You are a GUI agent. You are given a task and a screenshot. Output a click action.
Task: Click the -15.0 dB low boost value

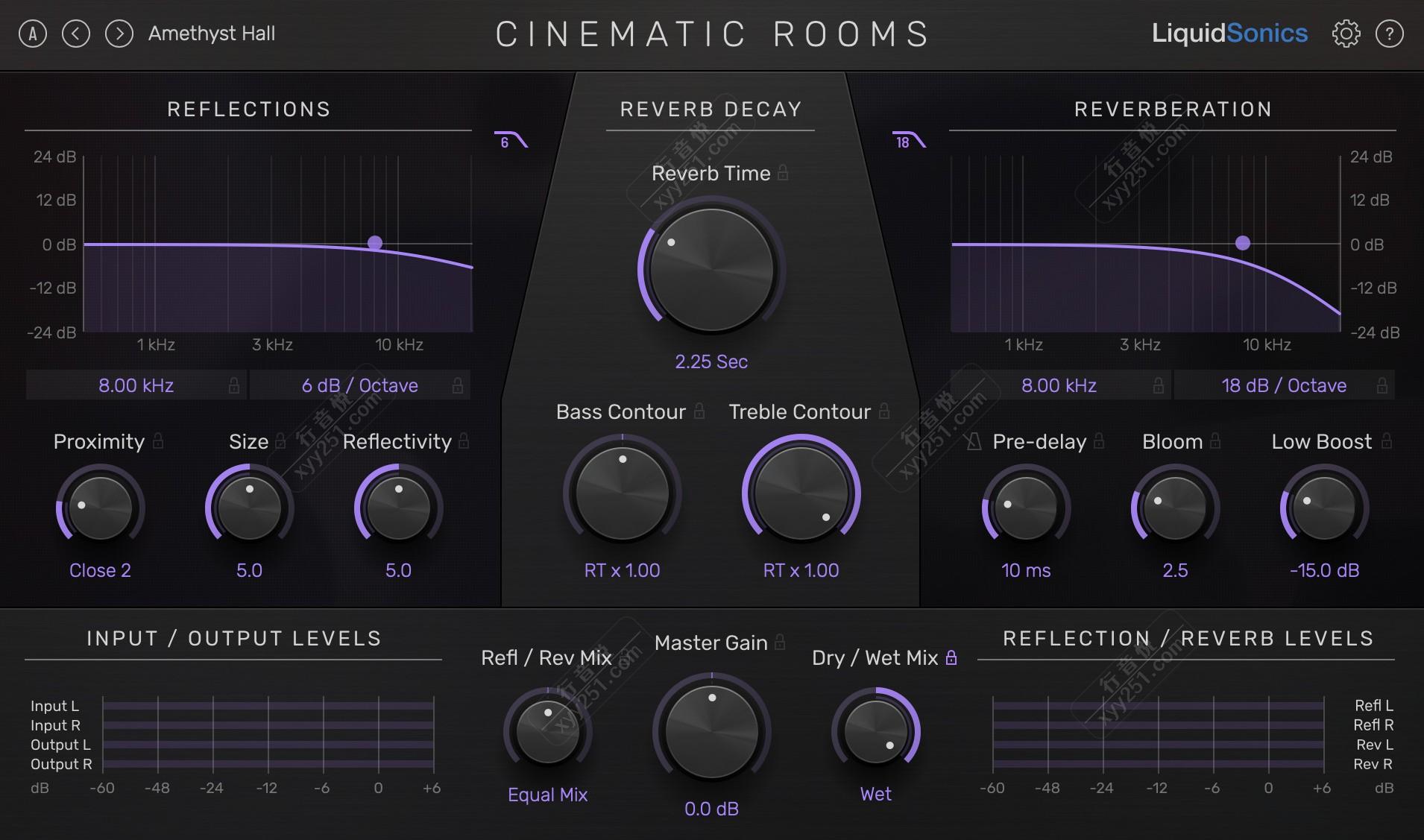(1324, 570)
